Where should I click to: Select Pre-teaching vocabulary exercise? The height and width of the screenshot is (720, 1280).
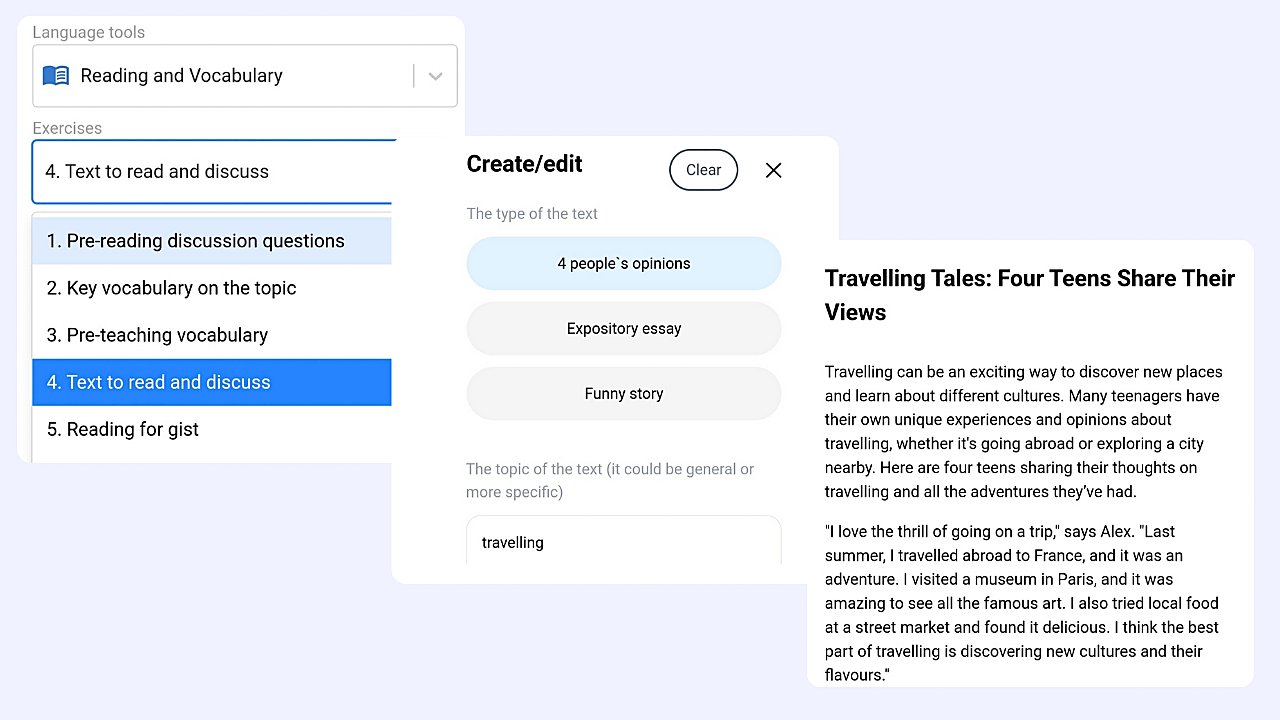tap(212, 335)
